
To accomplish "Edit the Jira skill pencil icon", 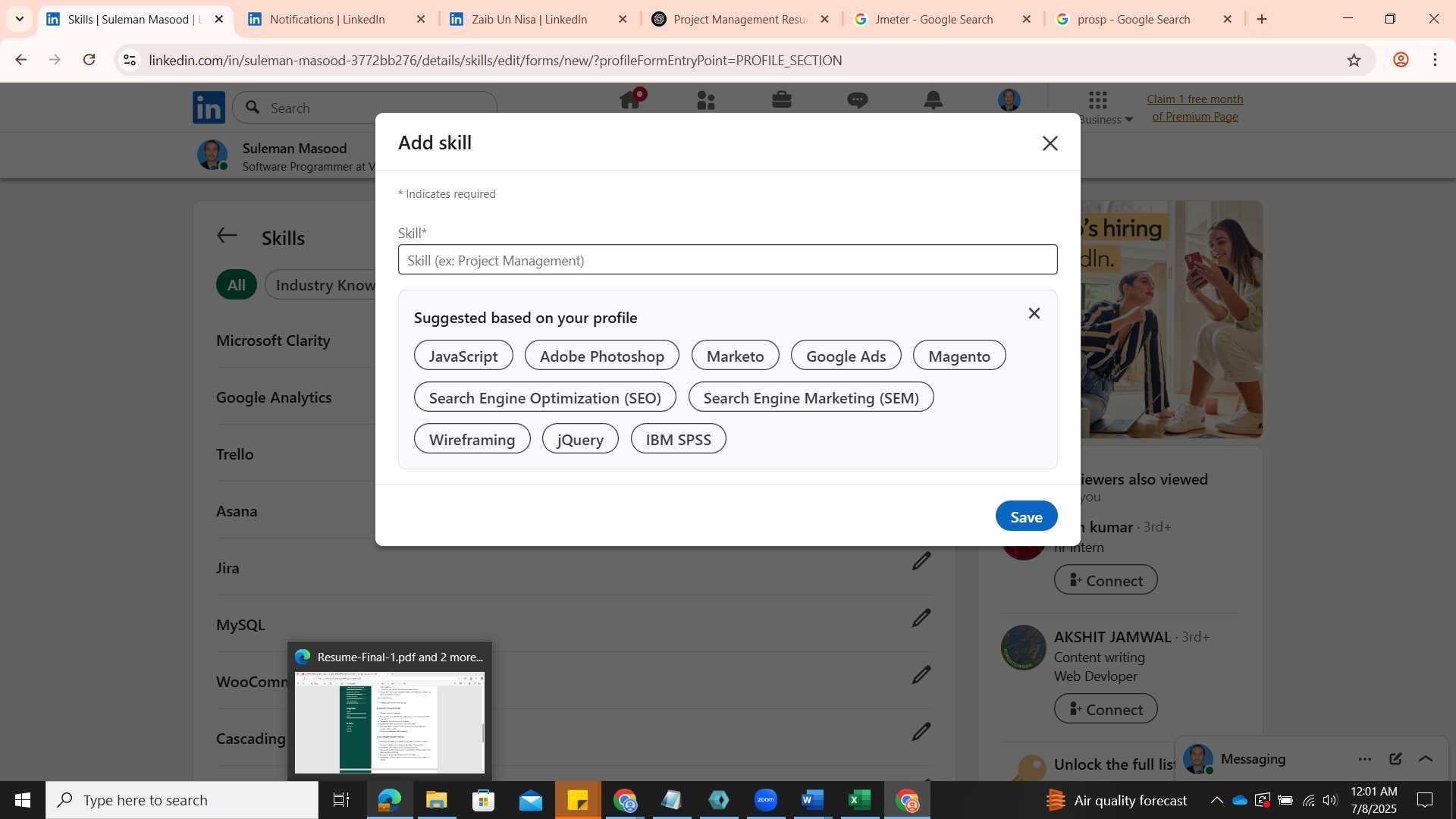I will (921, 562).
